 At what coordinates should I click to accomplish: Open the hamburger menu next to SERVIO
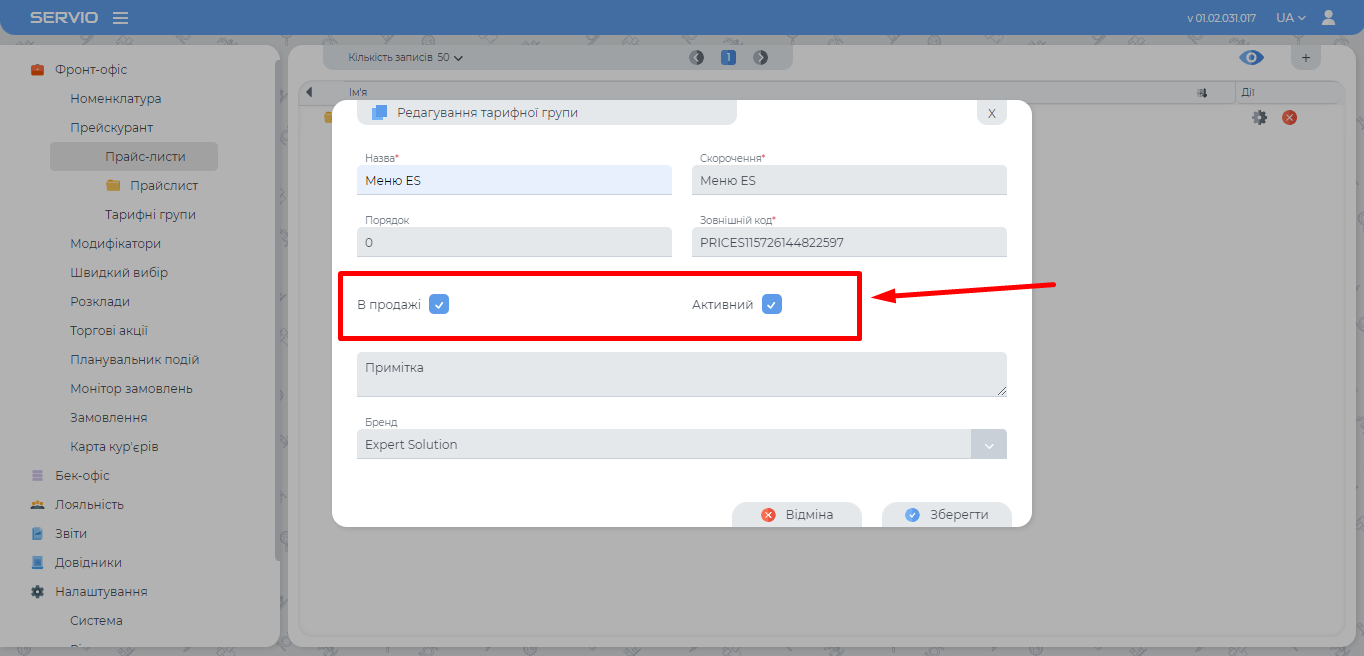pos(120,18)
